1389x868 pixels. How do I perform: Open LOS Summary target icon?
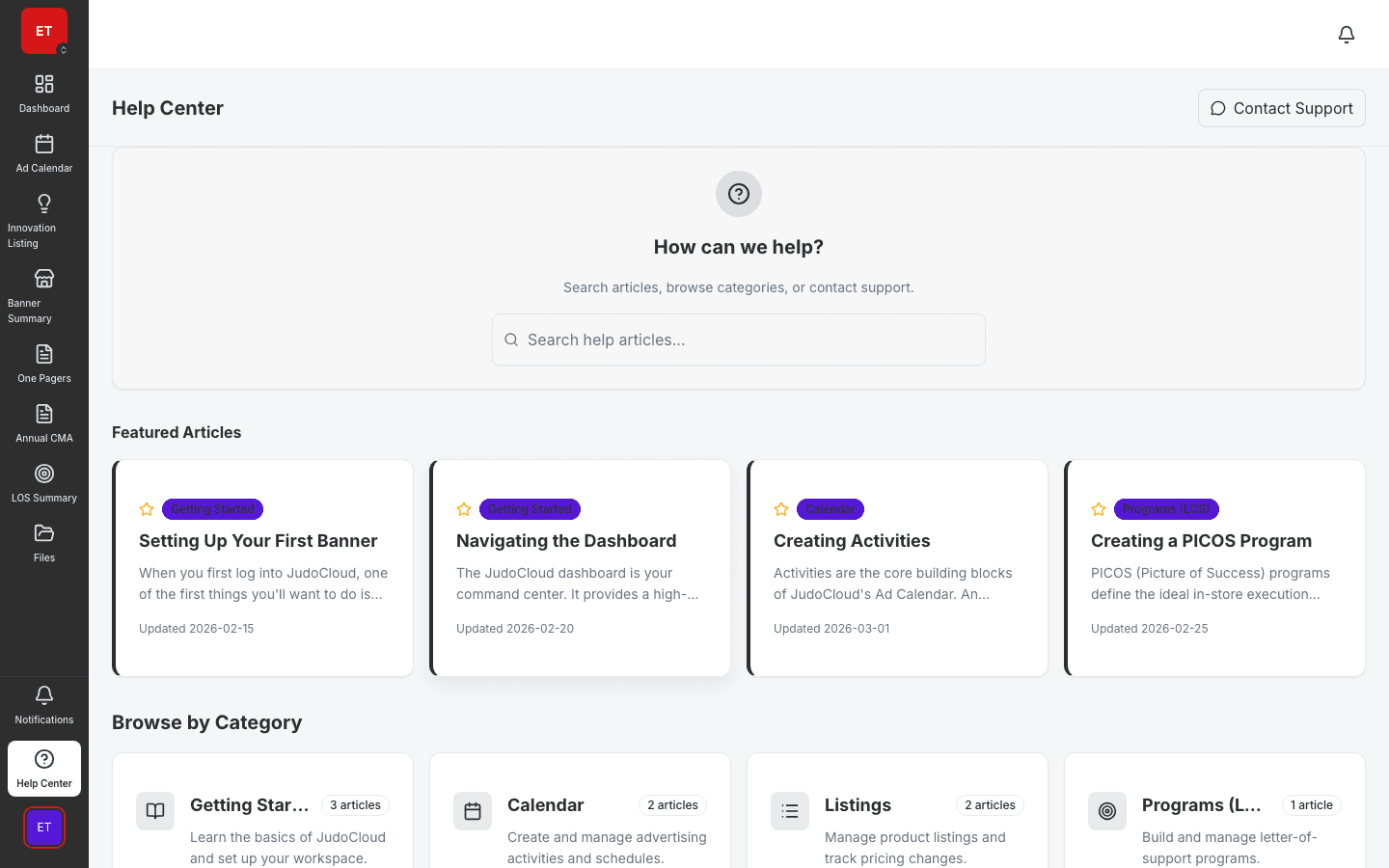coord(44,474)
